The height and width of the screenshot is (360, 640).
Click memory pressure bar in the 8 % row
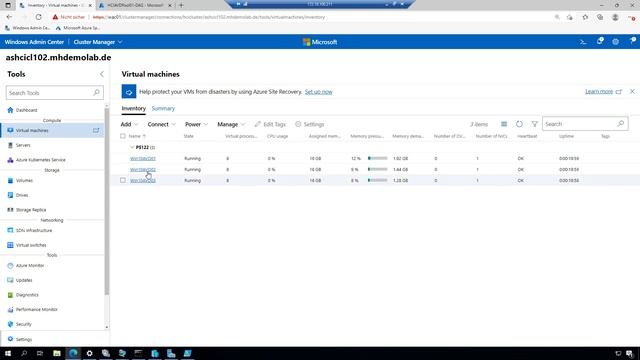(378, 180)
